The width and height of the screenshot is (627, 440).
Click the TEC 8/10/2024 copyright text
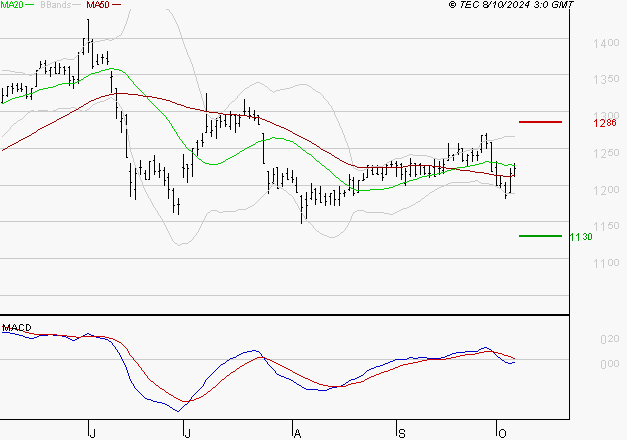(511, 4)
